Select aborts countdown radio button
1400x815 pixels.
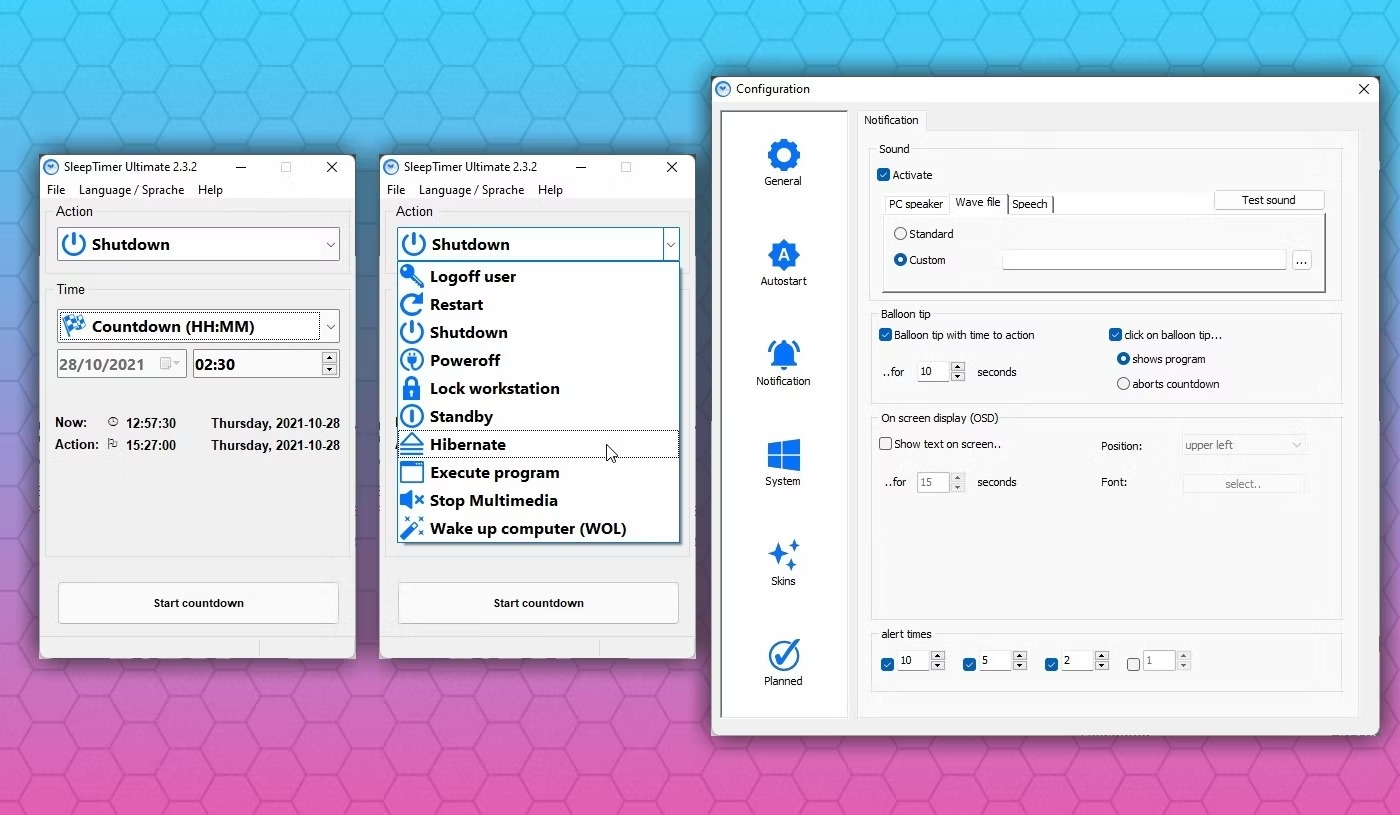[x=1123, y=384]
